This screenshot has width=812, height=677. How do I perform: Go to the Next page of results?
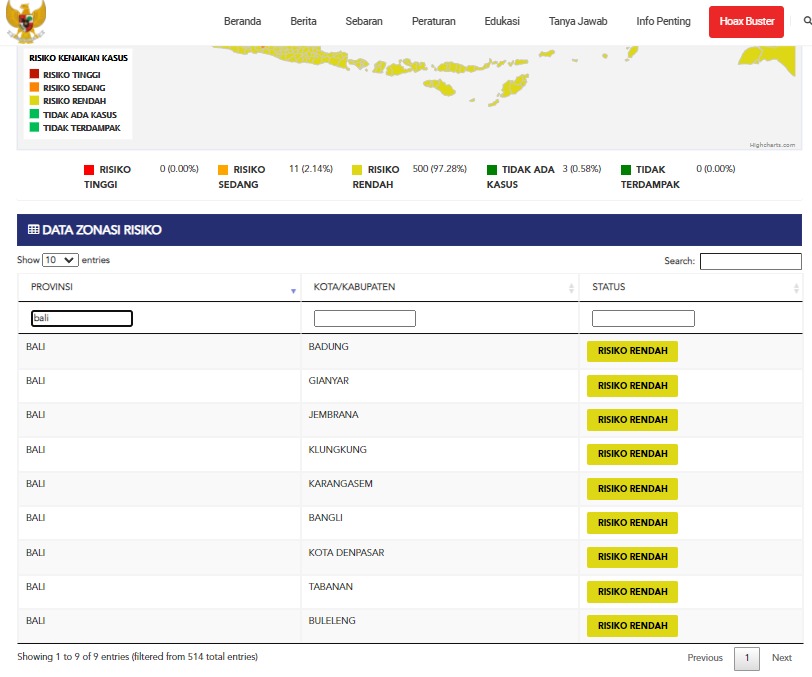point(781,658)
